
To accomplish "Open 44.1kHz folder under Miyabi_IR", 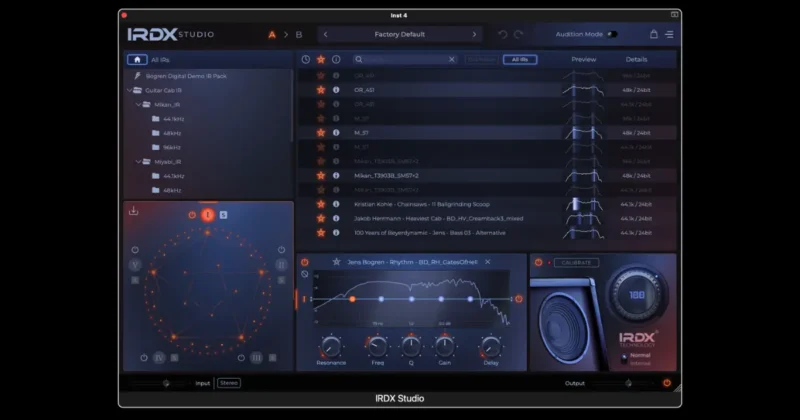I will [x=173, y=176].
